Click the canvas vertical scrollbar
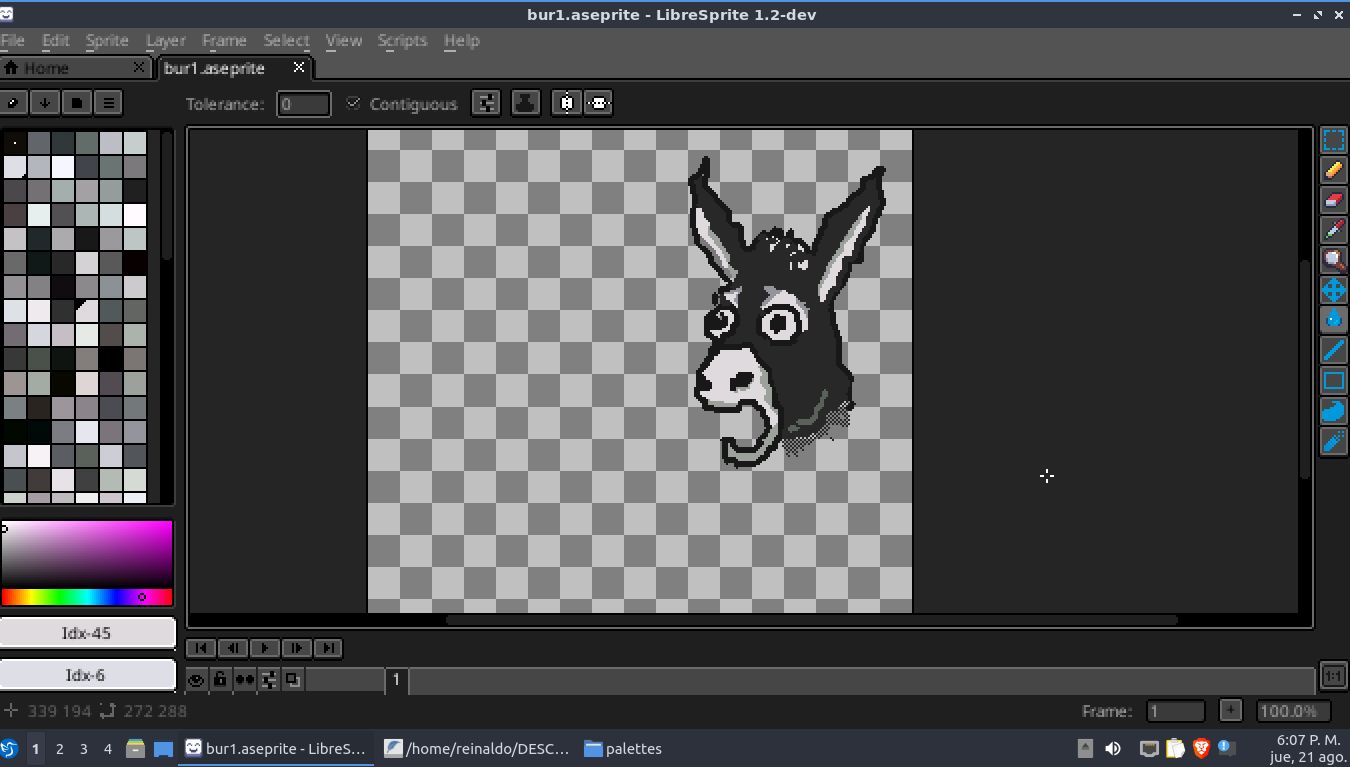The width and height of the screenshot is (1350, 767). coord(1304,369)
